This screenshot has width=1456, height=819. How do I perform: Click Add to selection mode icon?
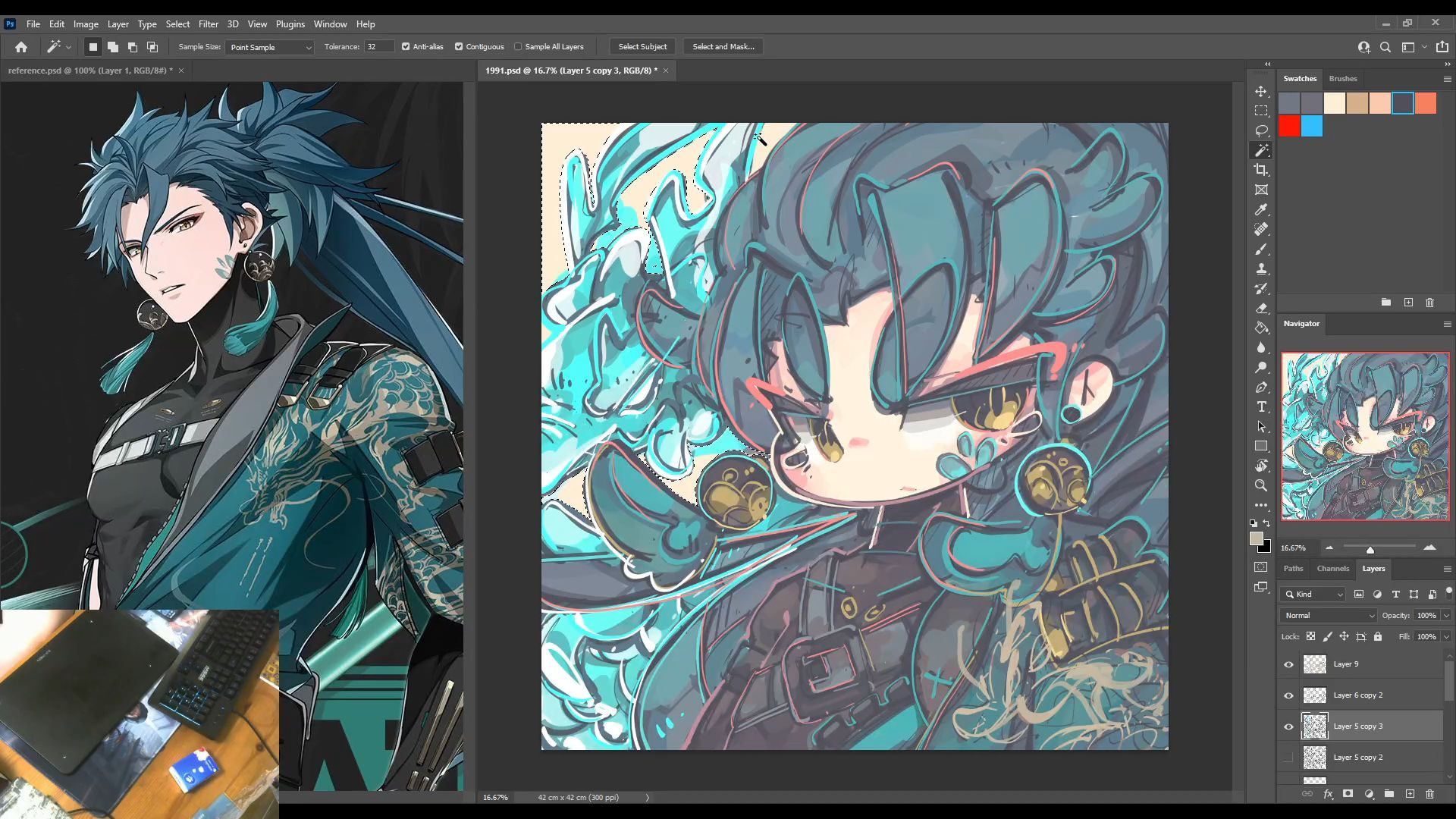(113, 47)
